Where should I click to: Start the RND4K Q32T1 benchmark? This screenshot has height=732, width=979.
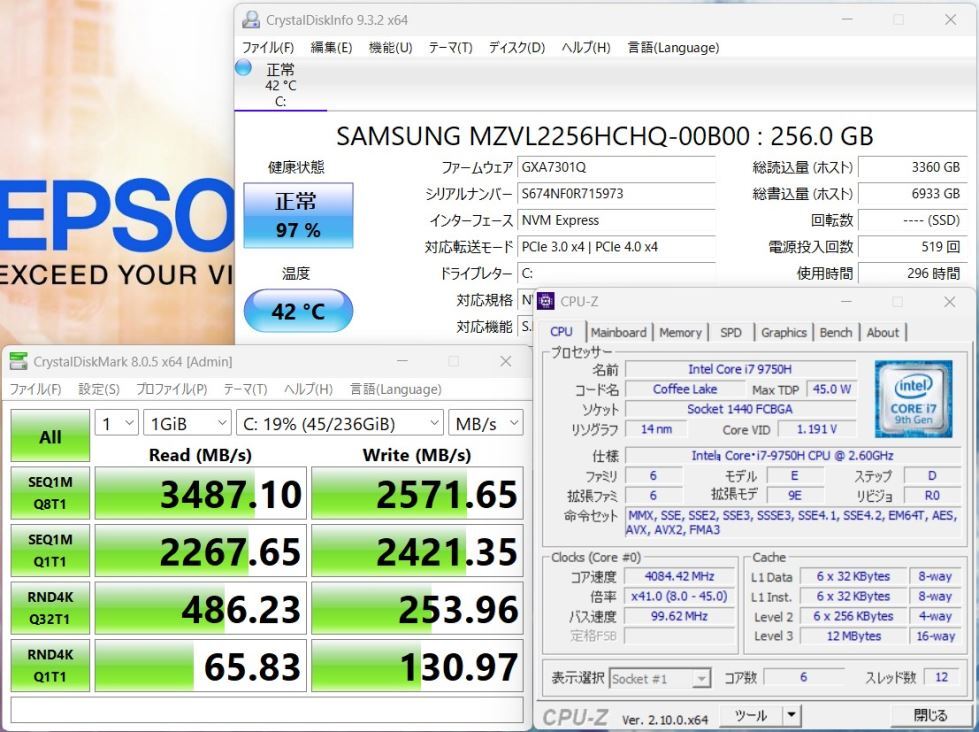pos(50,608)
